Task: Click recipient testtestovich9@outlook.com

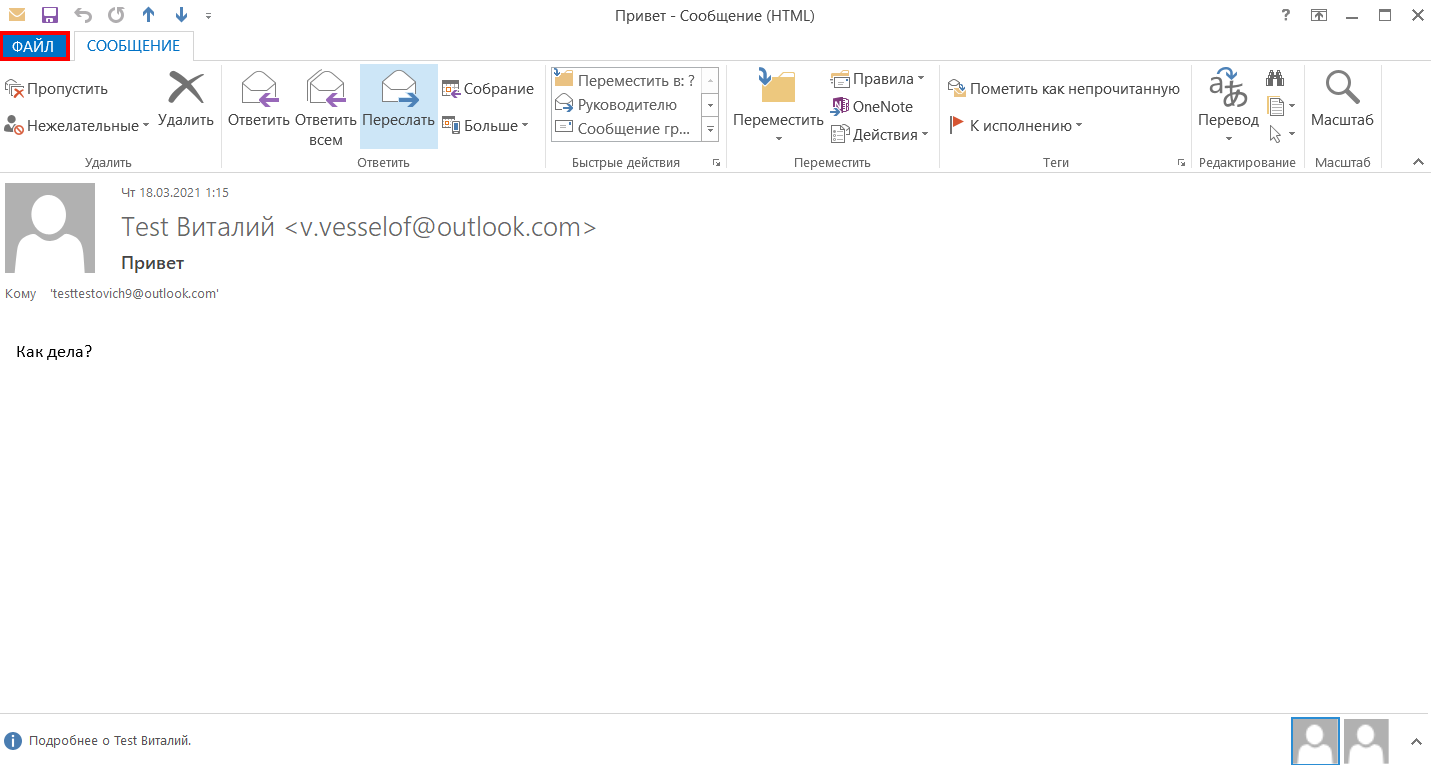Action: [134, 294]
